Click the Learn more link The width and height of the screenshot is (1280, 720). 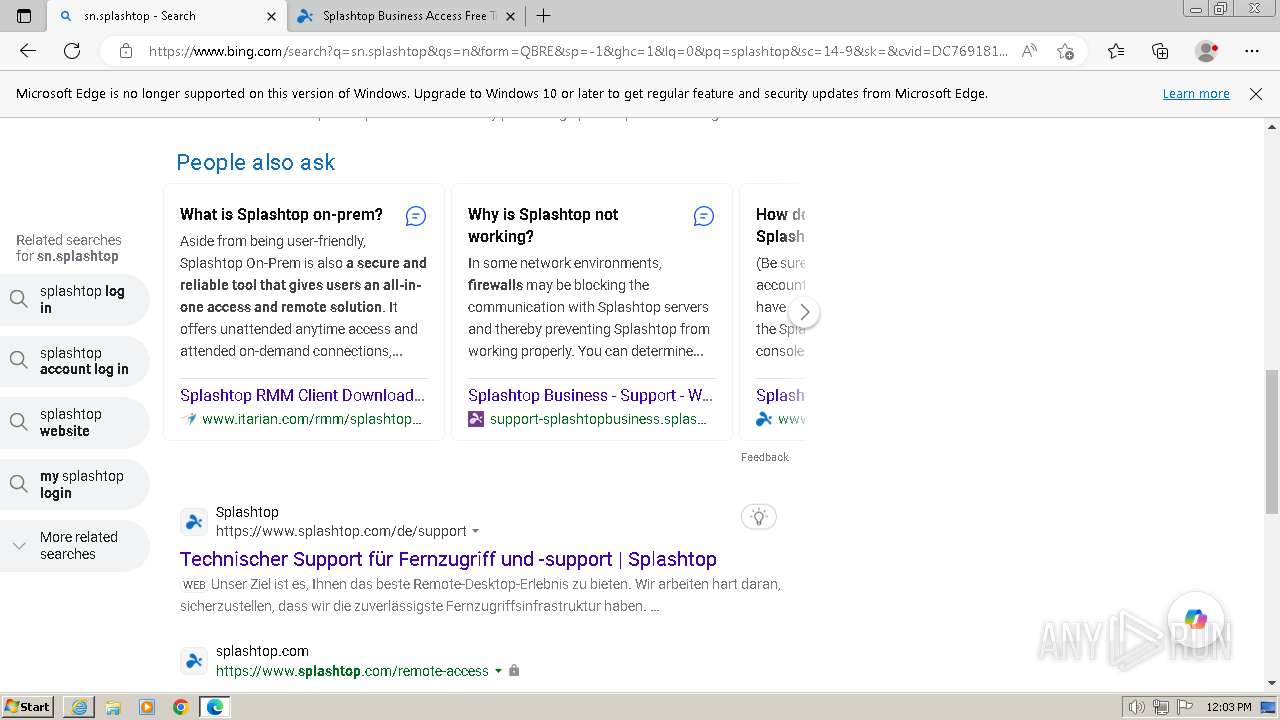click(1196, 94)
